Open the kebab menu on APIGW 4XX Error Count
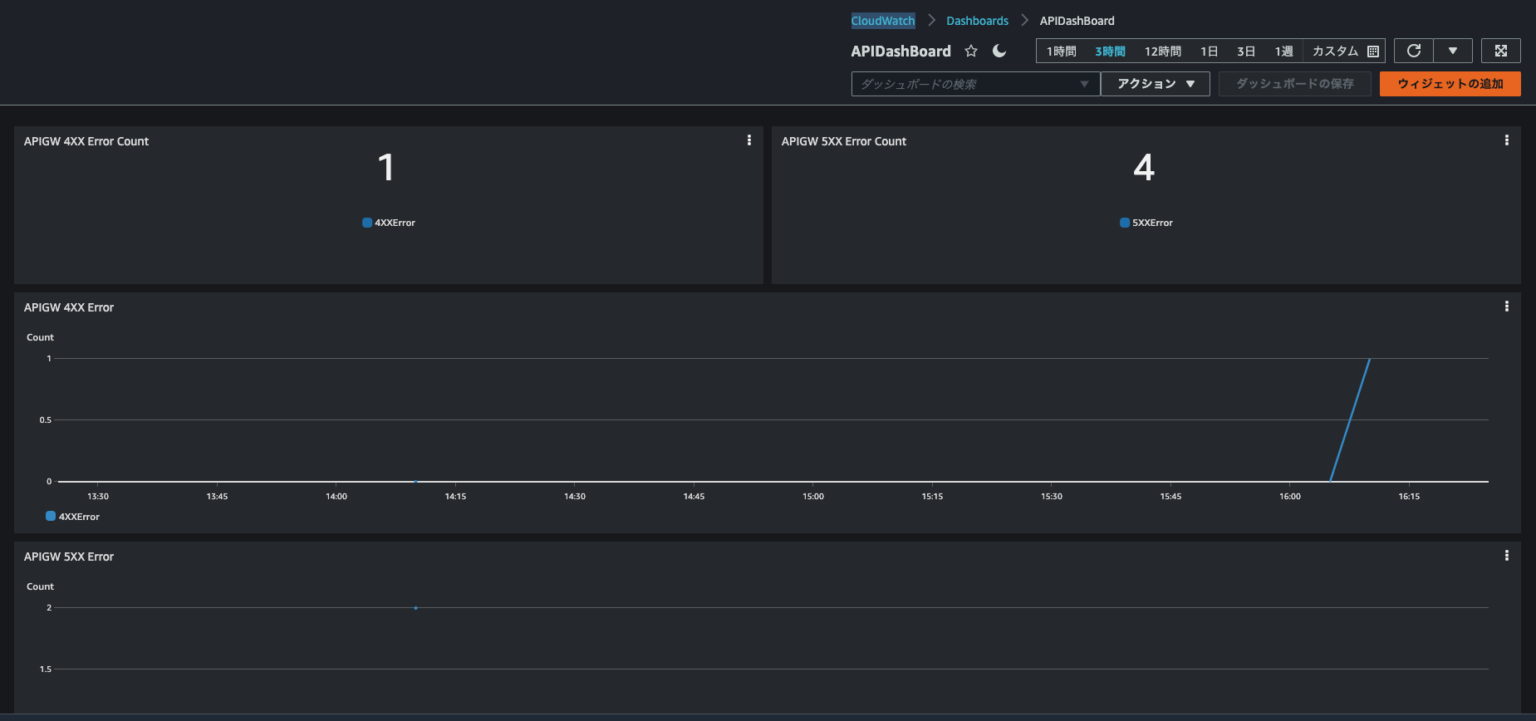The image size is (1536, 721). click(749, 140)
